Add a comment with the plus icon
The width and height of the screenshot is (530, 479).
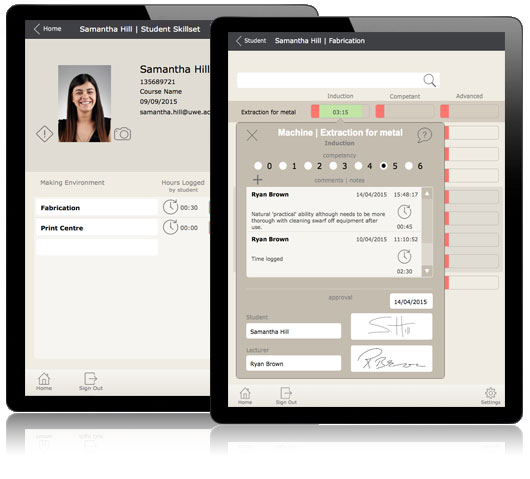coord(258,179)
